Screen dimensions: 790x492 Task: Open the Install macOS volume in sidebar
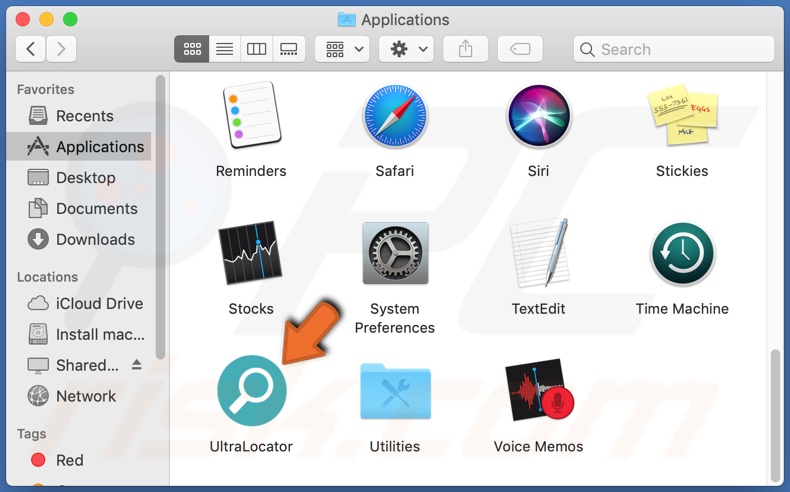coord(79,334)
